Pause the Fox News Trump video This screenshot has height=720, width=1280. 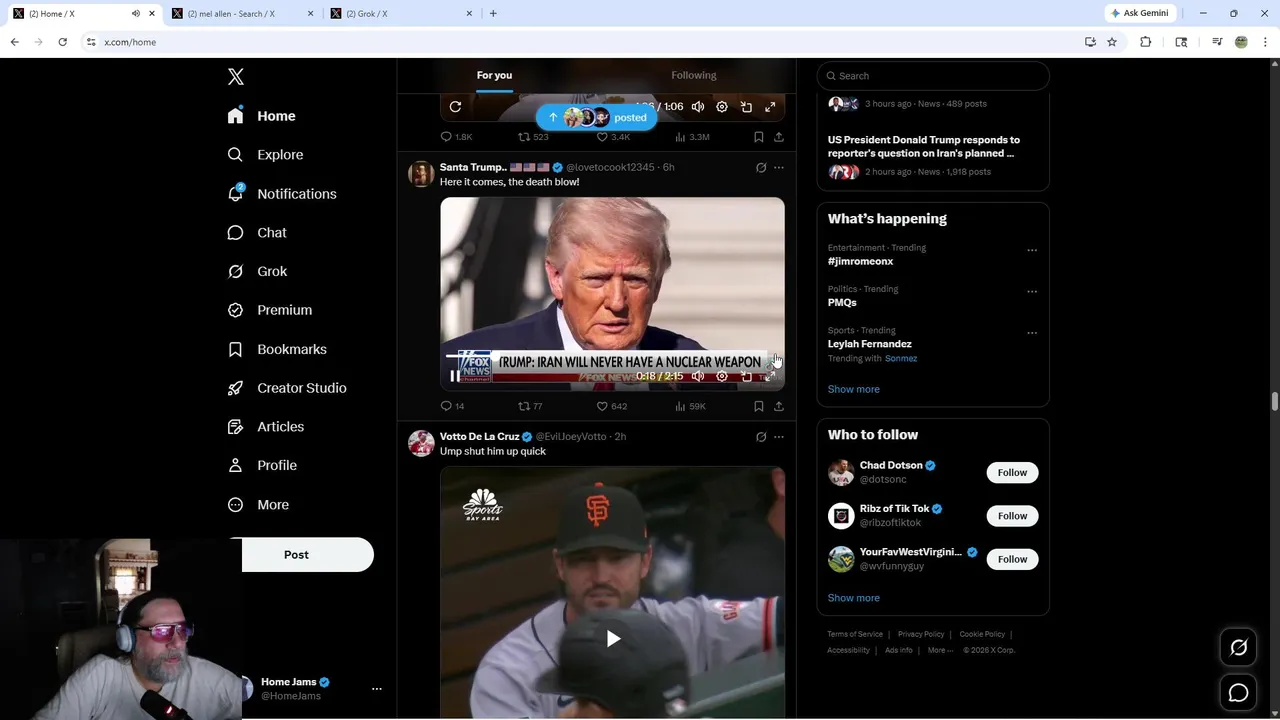pyautogui.click(x=455, y=376)
